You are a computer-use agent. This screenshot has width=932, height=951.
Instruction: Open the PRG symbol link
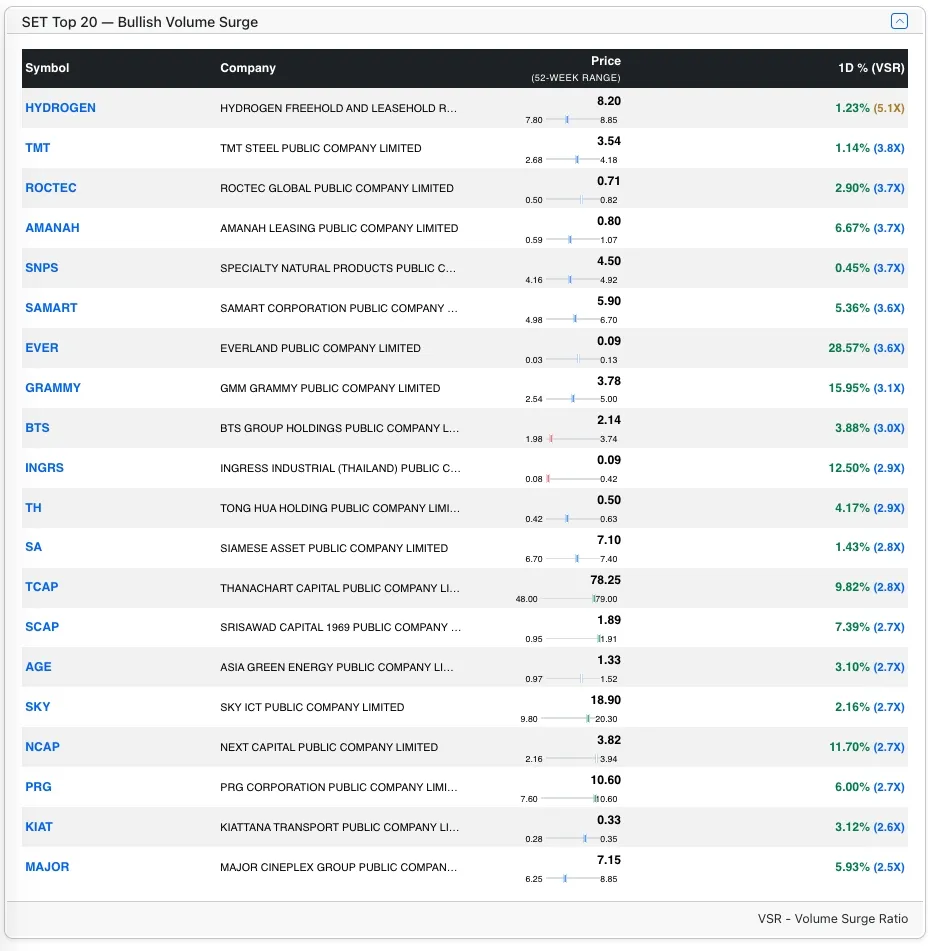point(38,787)
